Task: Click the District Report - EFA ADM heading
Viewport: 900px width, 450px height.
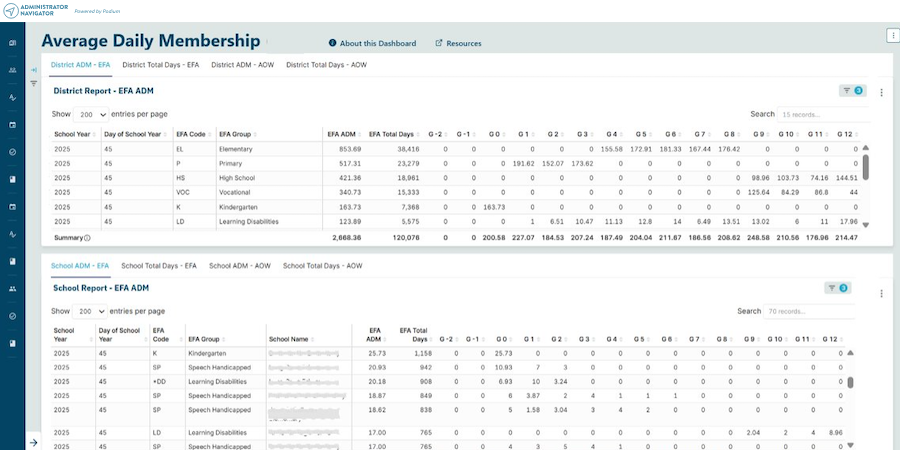Action: [x=103, y=91]
